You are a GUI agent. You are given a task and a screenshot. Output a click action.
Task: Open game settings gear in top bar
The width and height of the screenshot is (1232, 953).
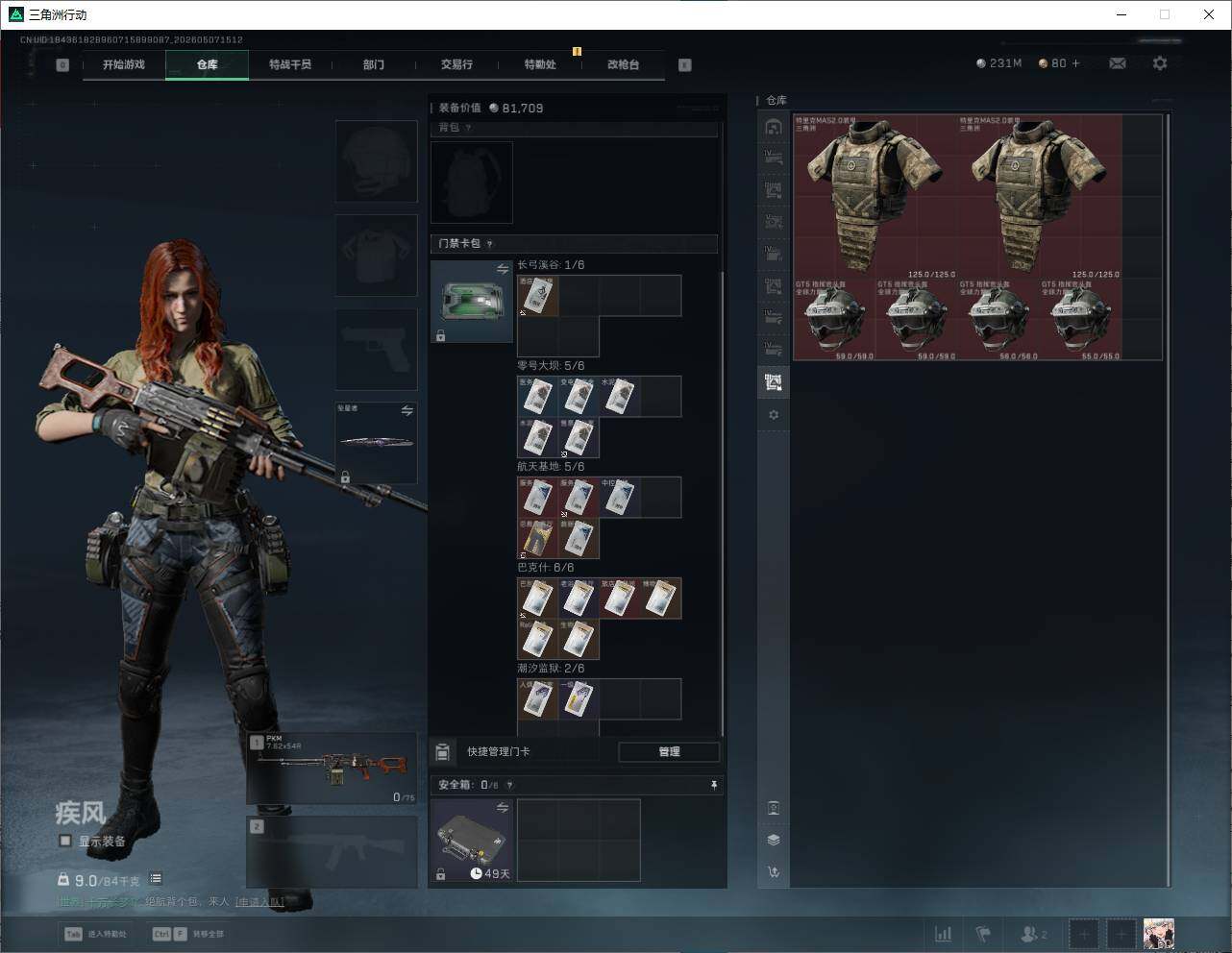tap(1160, 63)
